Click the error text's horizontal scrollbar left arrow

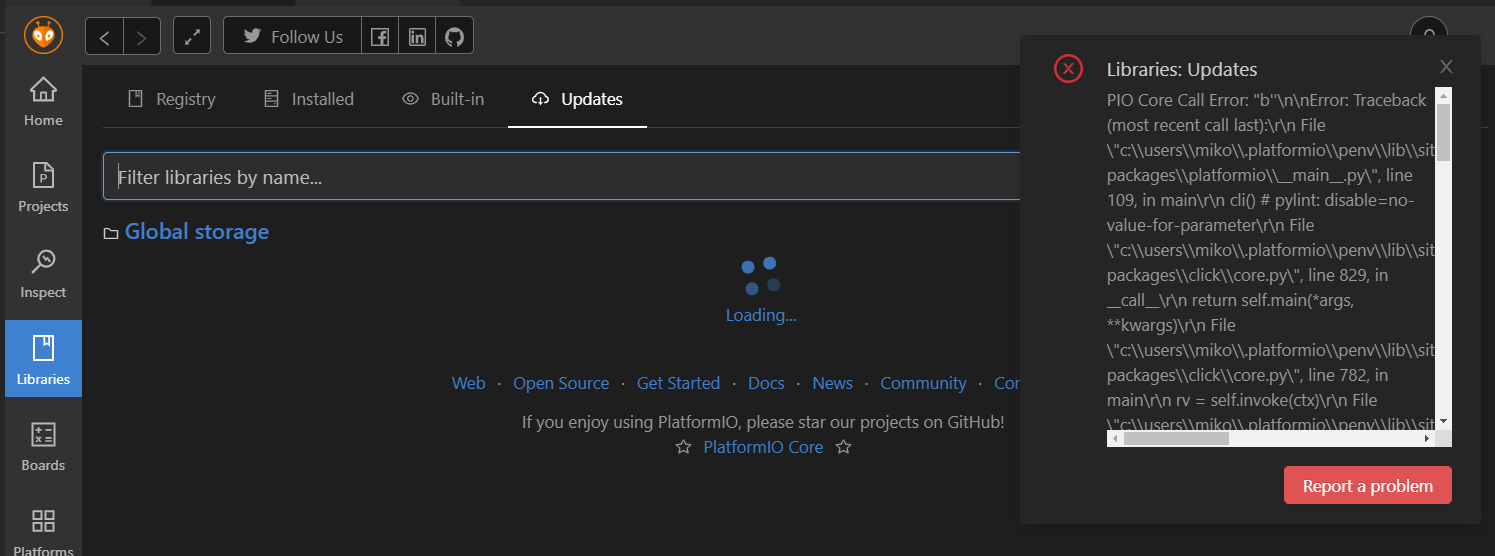(x=1114, y=438)
